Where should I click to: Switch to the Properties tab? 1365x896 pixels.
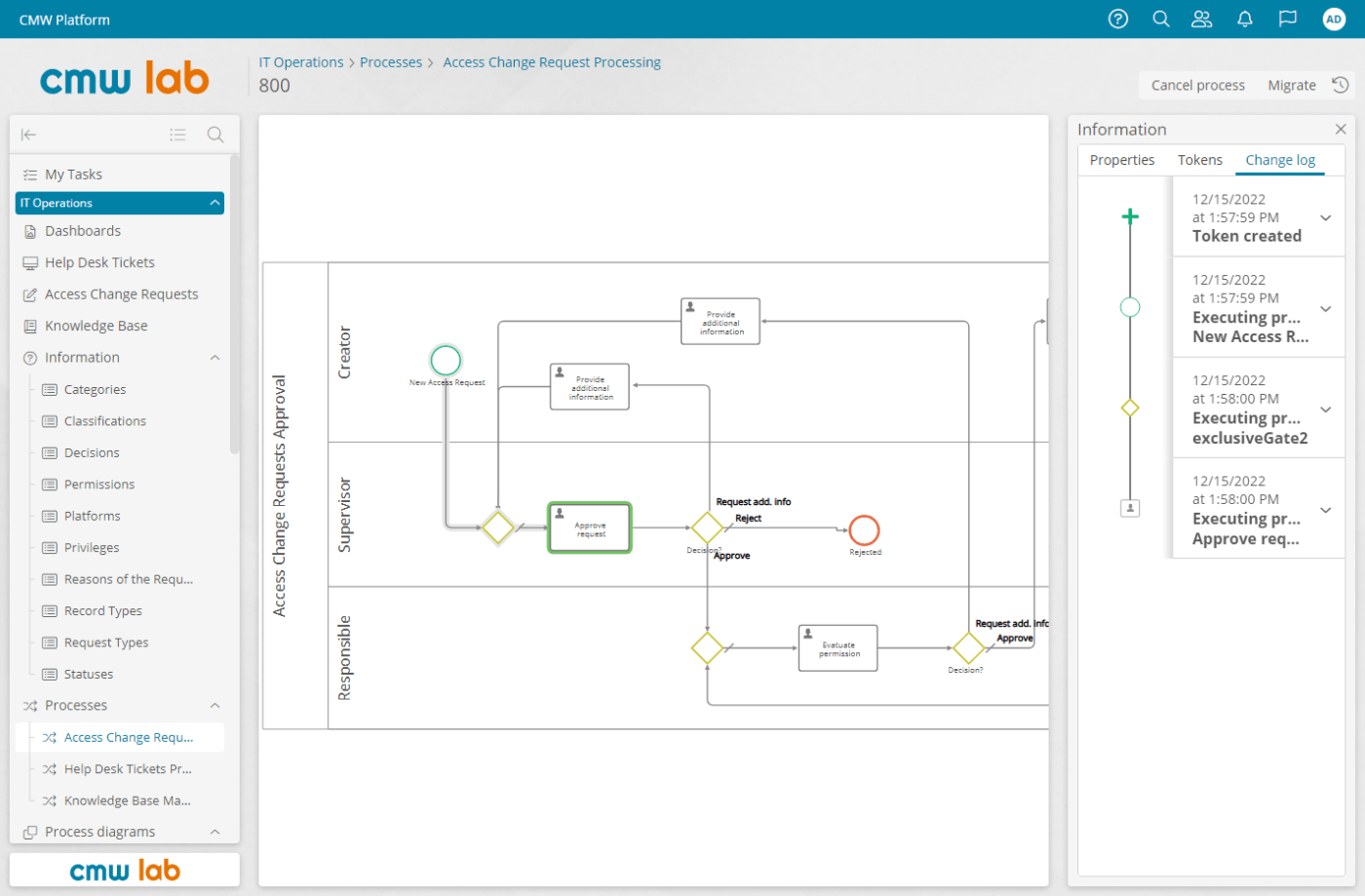point(1121,160)
